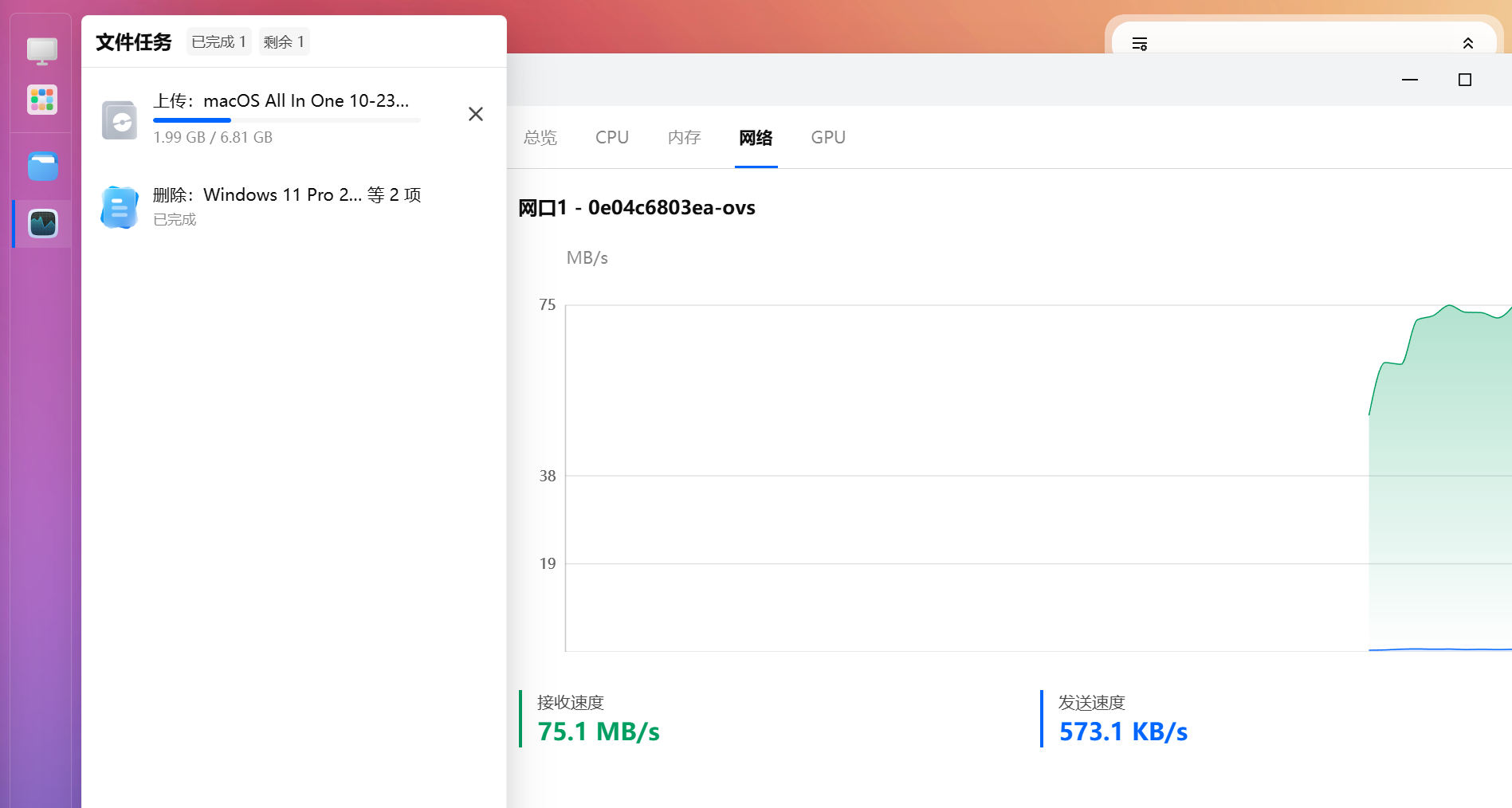Click the Windows 11 Pro delete task icon
The height and width of the screenshot is (808, 1512).
tap(120, 207)
